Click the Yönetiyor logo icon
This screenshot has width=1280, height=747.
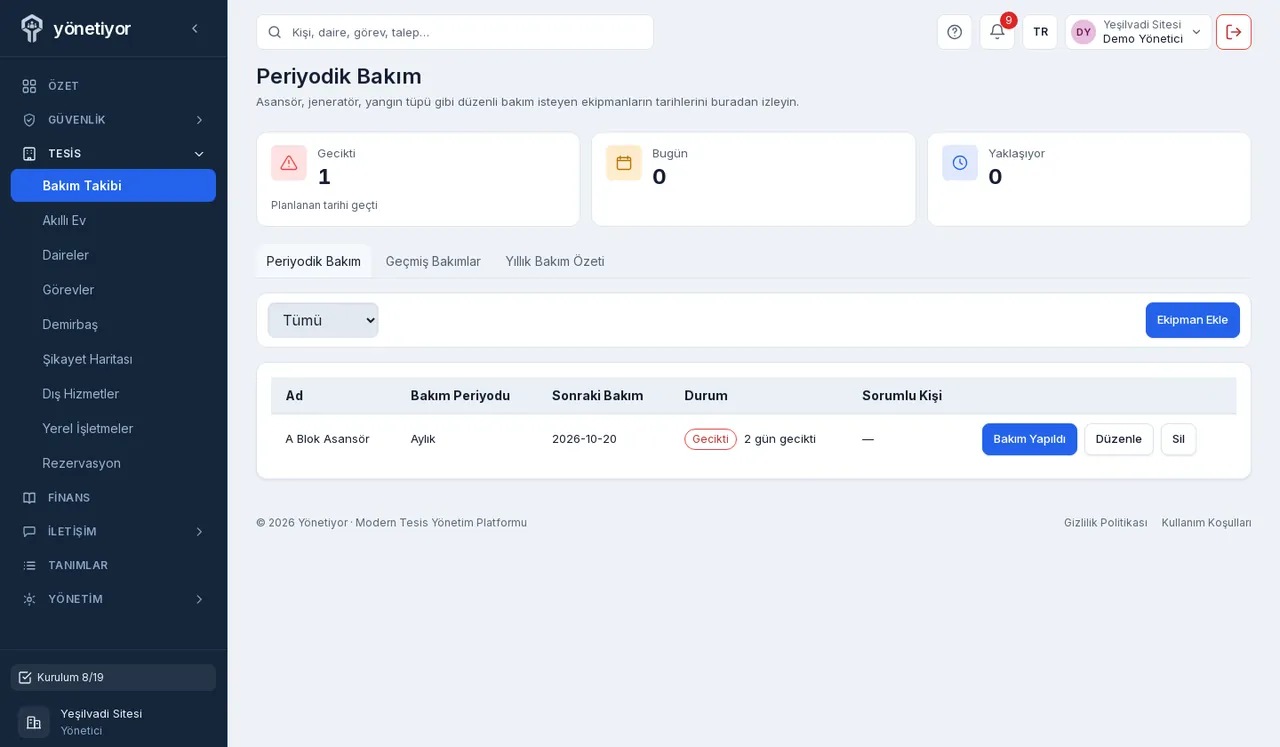click(32, 28)
